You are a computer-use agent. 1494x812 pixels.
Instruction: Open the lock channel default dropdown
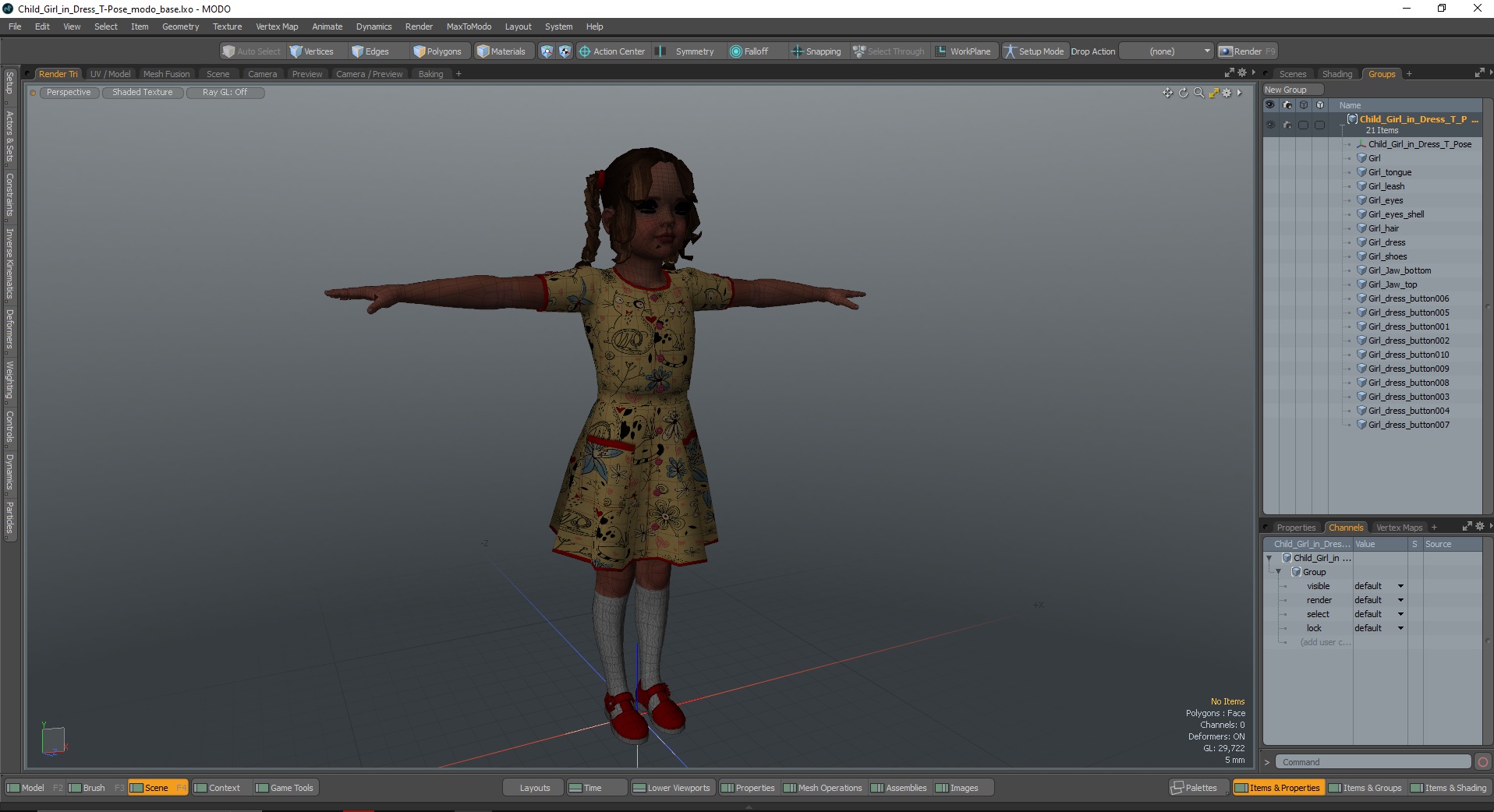coord(1379,628)
